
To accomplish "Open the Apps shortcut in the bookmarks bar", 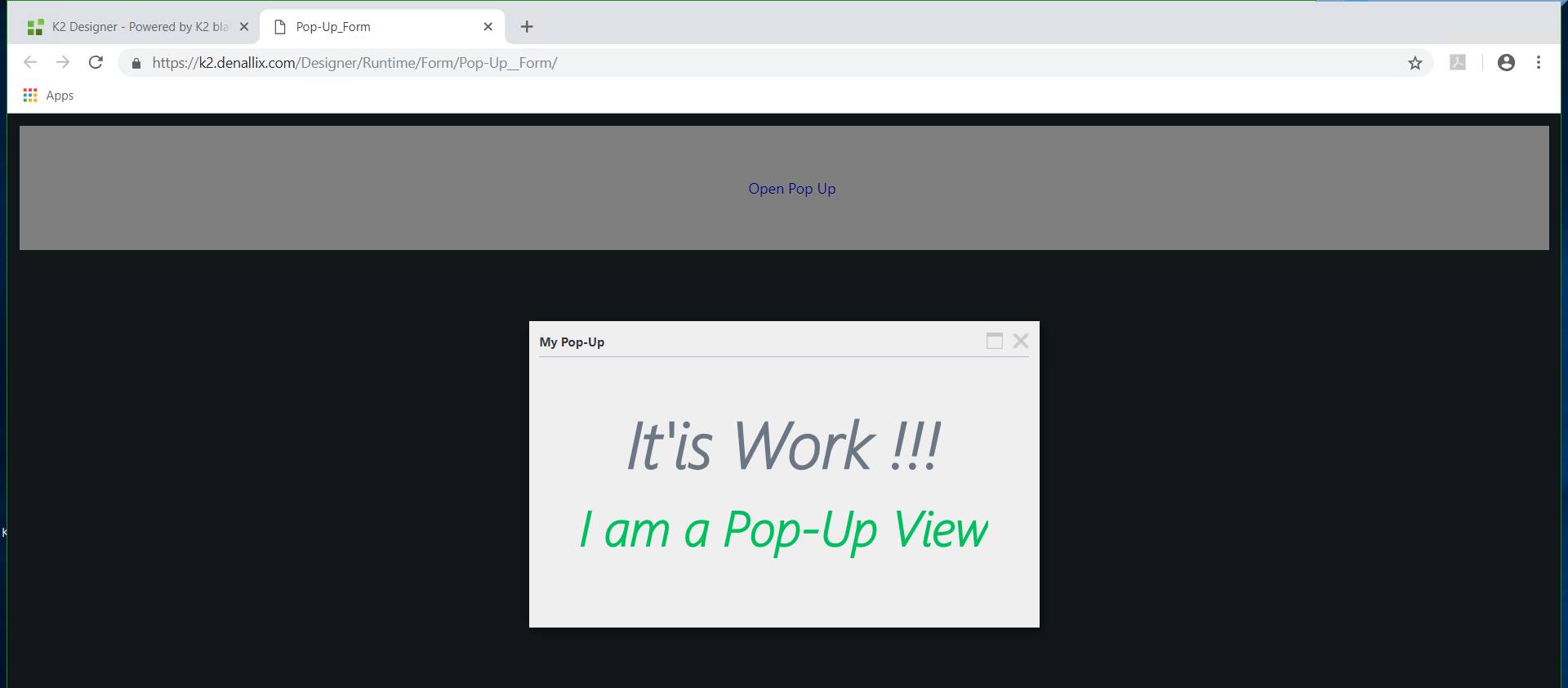I will pyautogui.click(x=49, y=96).
